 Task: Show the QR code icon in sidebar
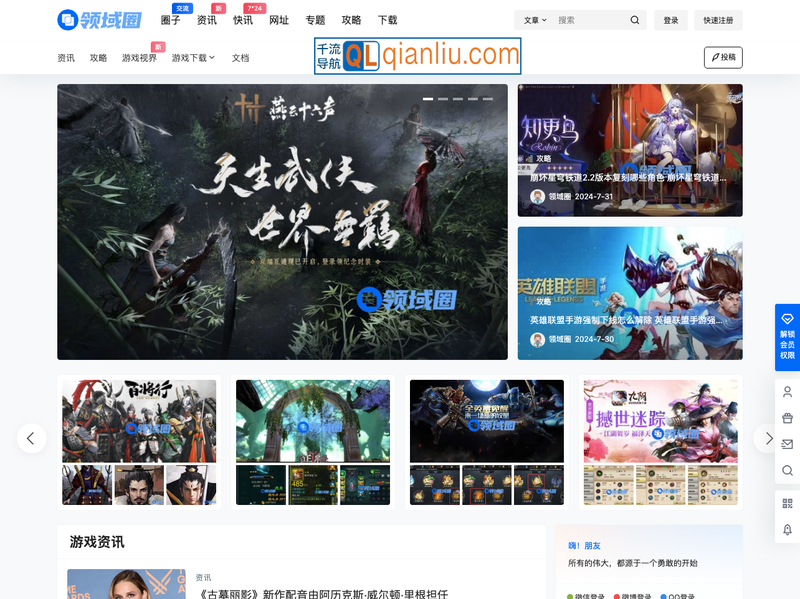787,503
